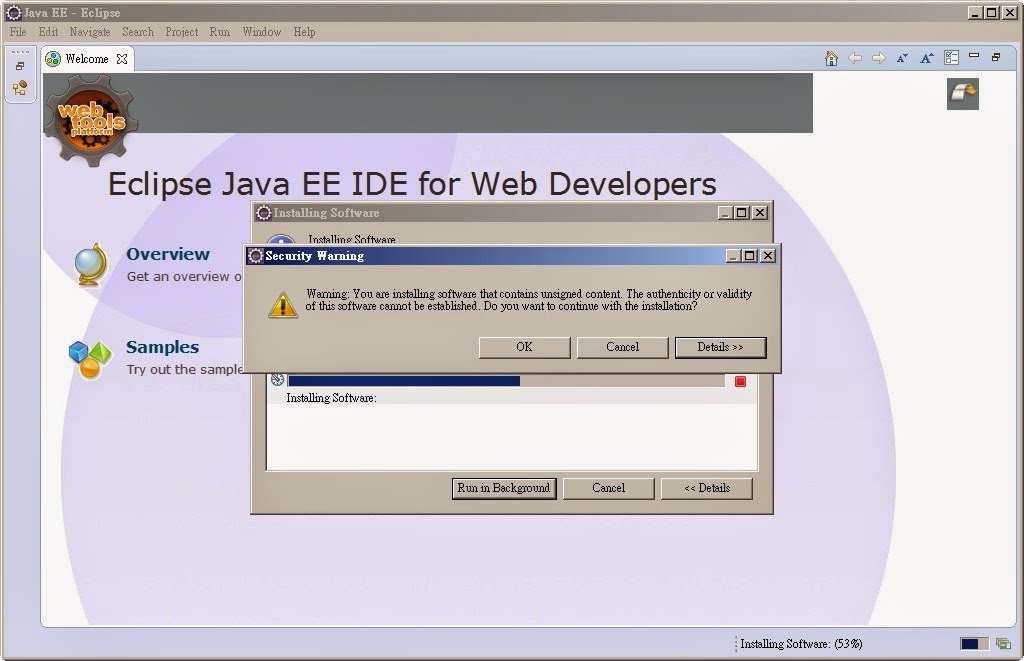Click 'Eclipse Java EE IDE for Web Developers' heading
The height and width of the screenshot is (661, 1024).
pyautogui.click(x=412, y=184)
